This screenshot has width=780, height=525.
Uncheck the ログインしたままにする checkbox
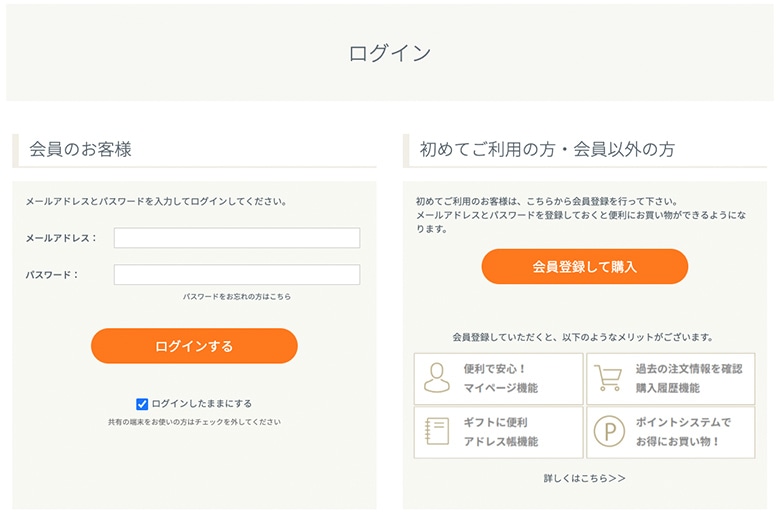tap(142, 404)
